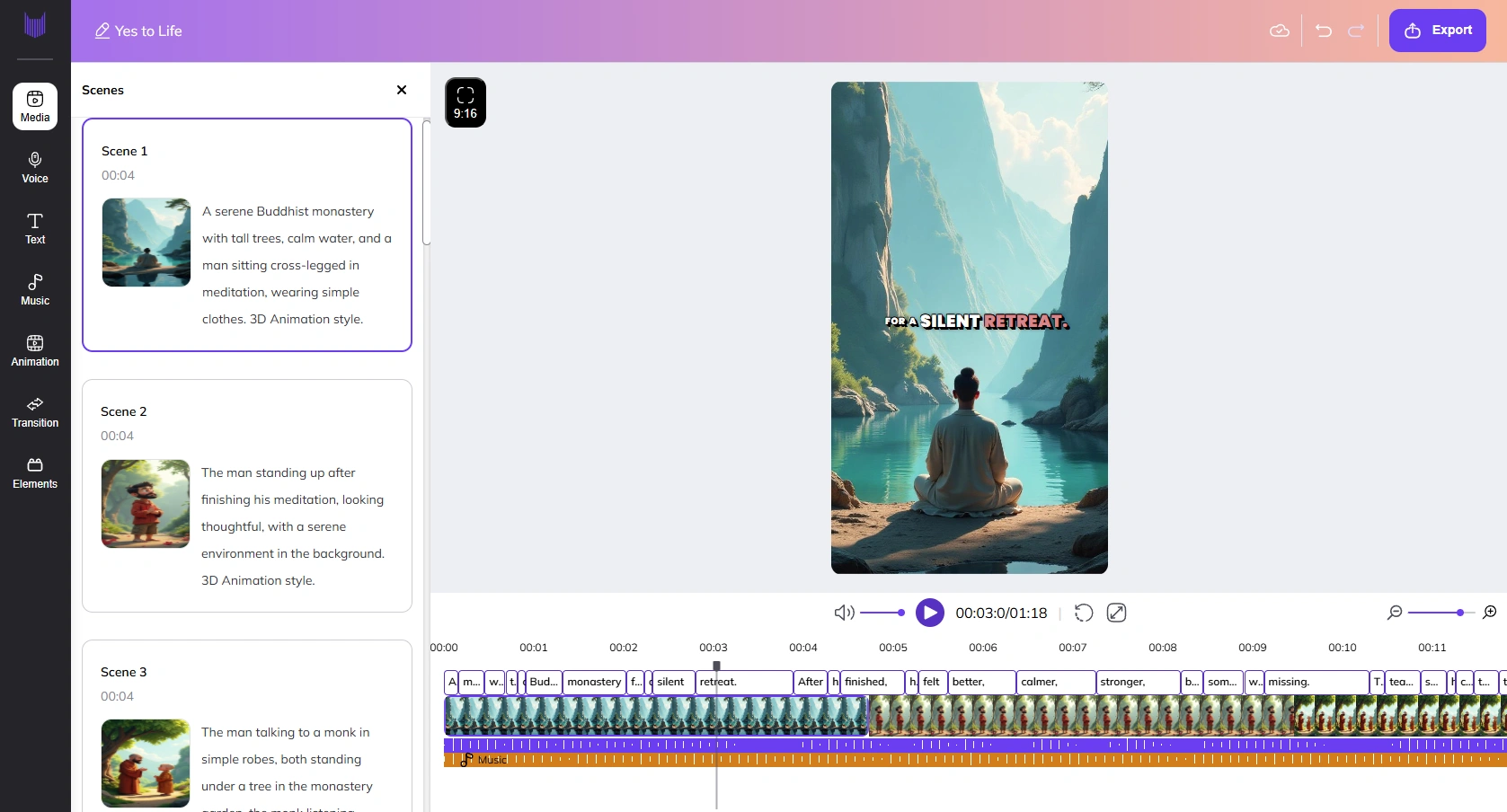1507x812 pixels.
Task: Select the 'calmer,' caption clip
Action: tap(1056, 682)
